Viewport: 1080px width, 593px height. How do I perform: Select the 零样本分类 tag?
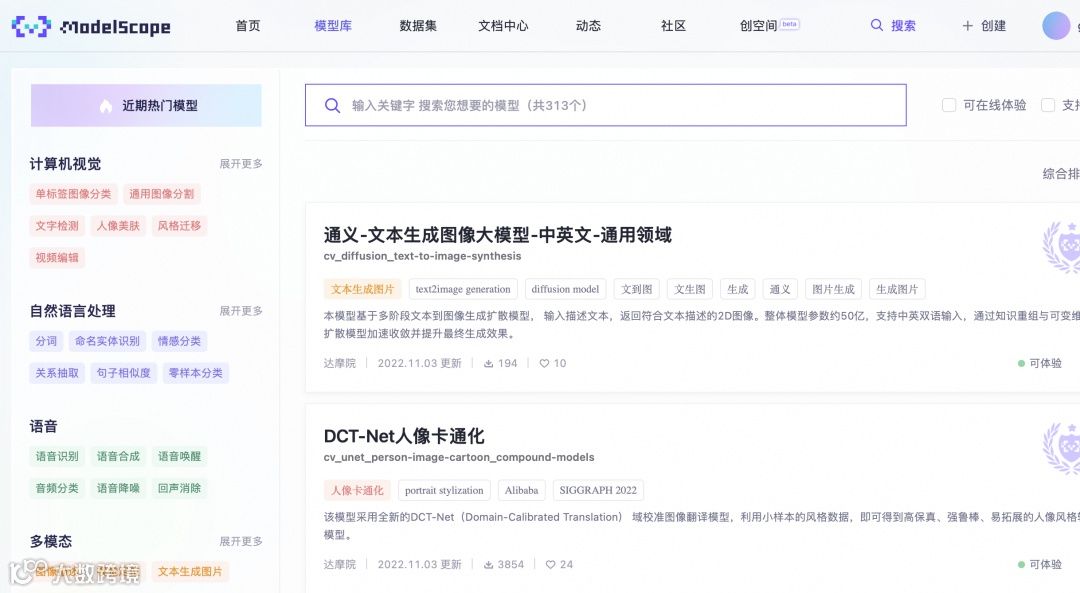point(196,373)
